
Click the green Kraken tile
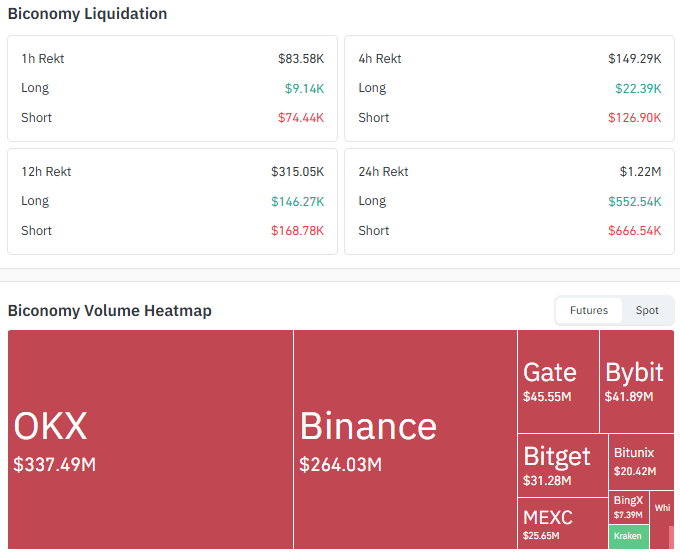pyautogui.click(x=629, y=536)
